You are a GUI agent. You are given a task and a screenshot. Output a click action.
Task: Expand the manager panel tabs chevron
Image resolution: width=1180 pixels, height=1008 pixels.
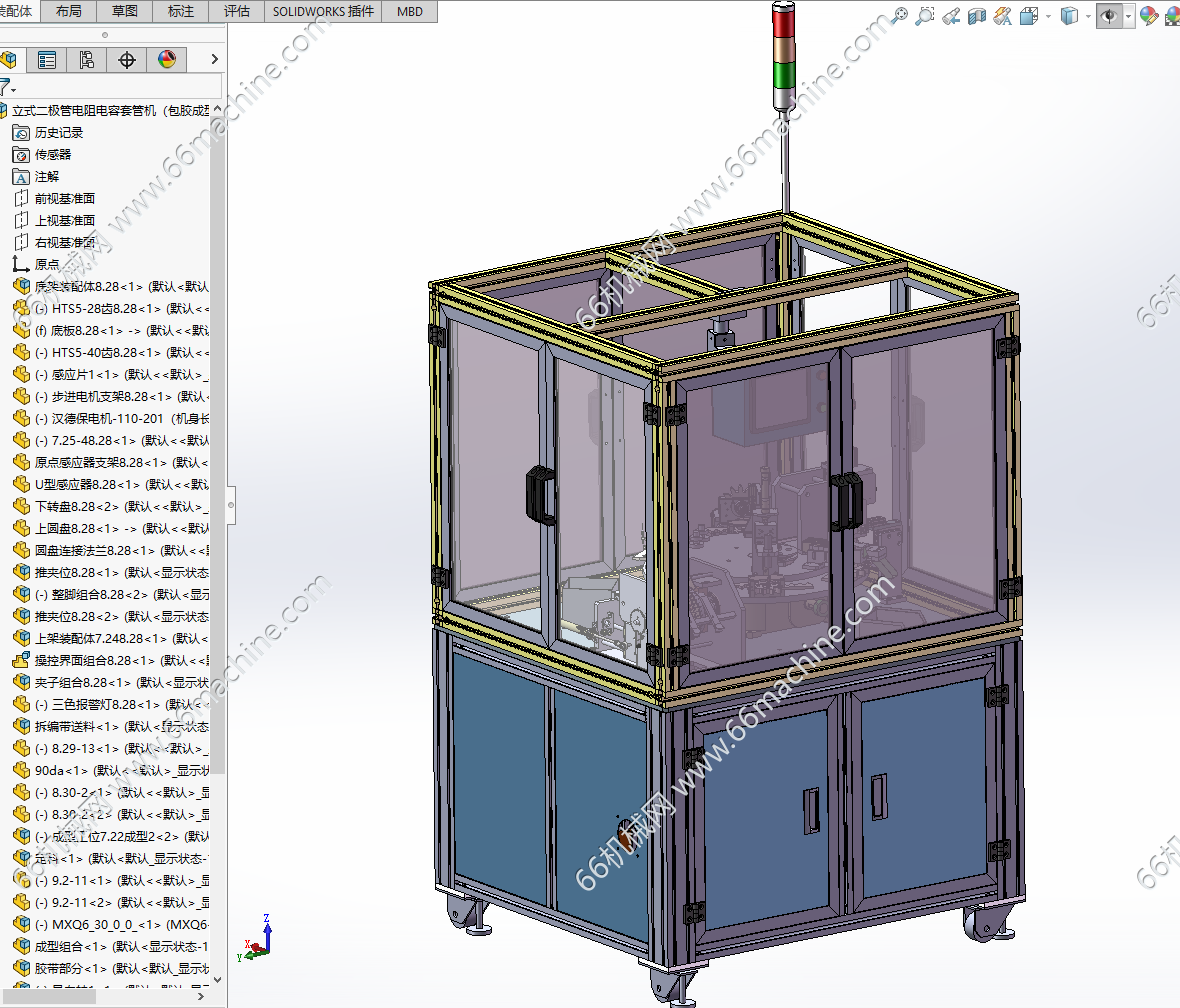[x=214, y=60]
